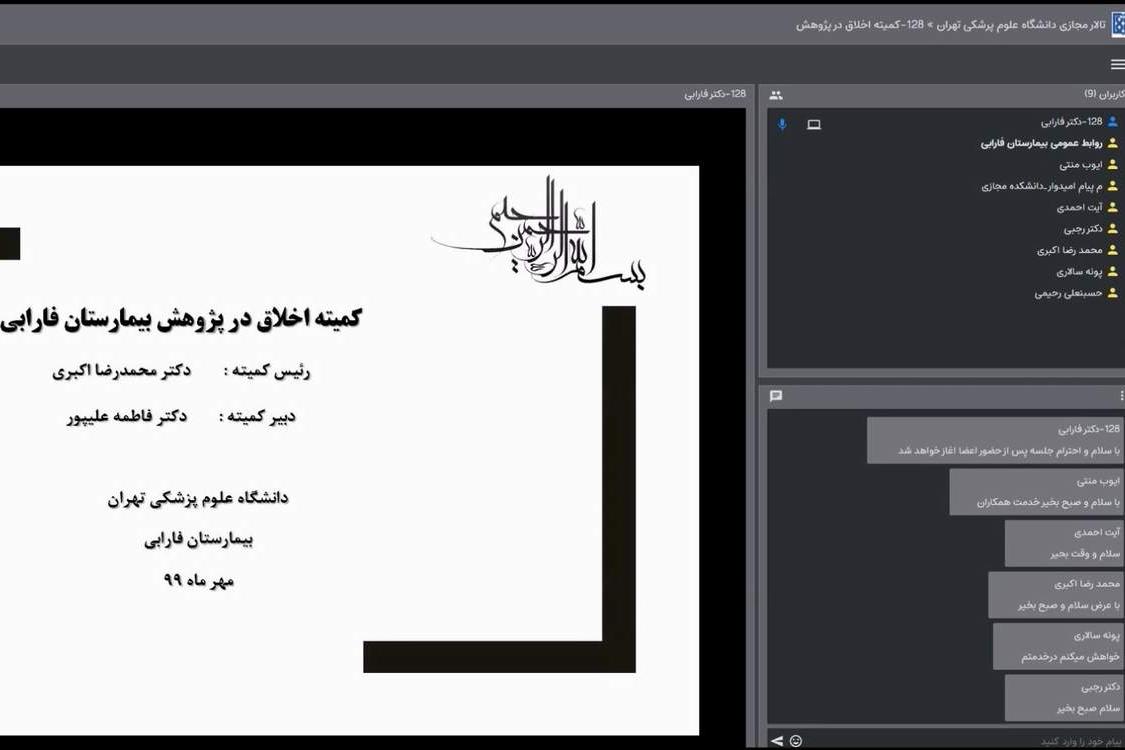Image resolution: width=1125 pixels, height=750 pixels.
Task: Click the user icon next to ایوب منتی
Action: [1112, 164]
